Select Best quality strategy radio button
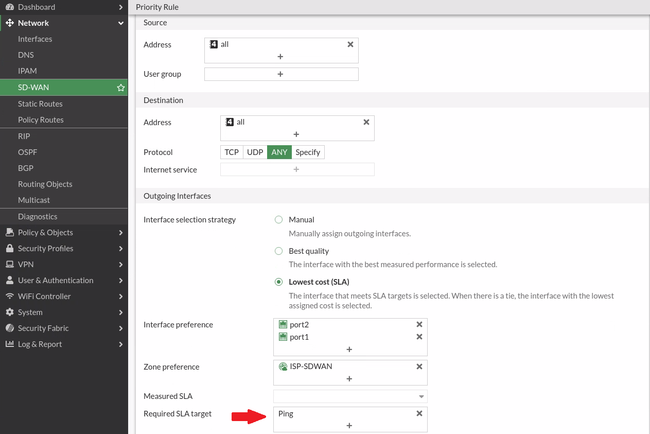650x434 pixels. coord(279,251)
